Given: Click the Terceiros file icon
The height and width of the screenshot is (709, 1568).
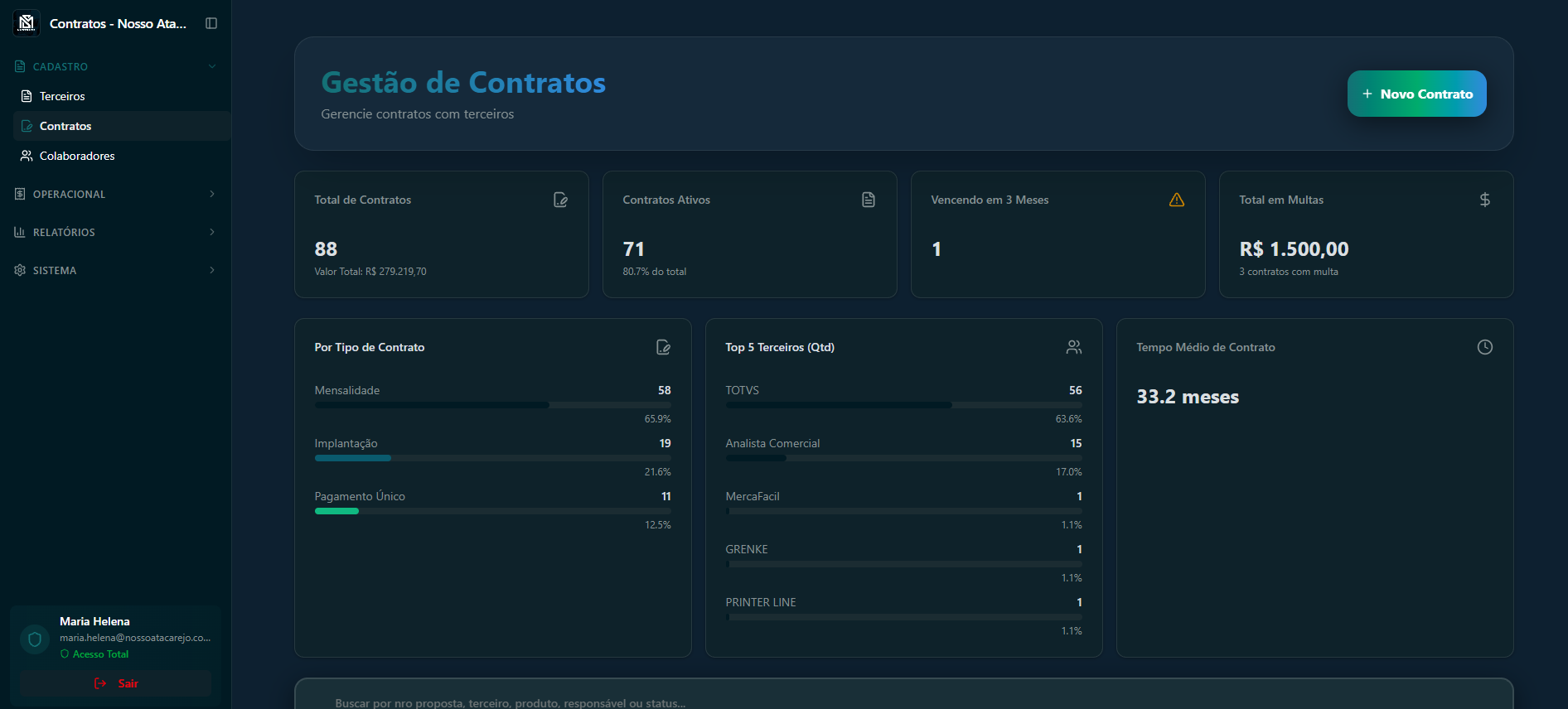Looking at the screenshot, I should [27, 96].
